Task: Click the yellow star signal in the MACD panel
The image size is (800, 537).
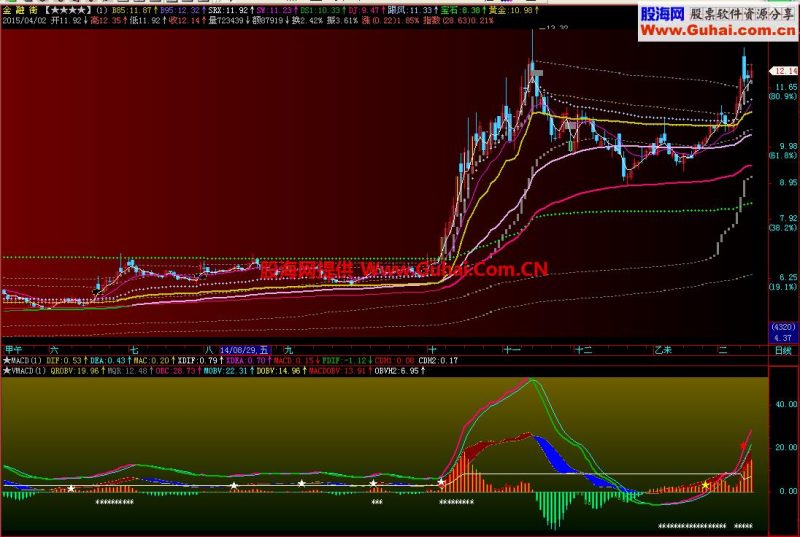Action: pyautogui.click(x=705, y=485)
